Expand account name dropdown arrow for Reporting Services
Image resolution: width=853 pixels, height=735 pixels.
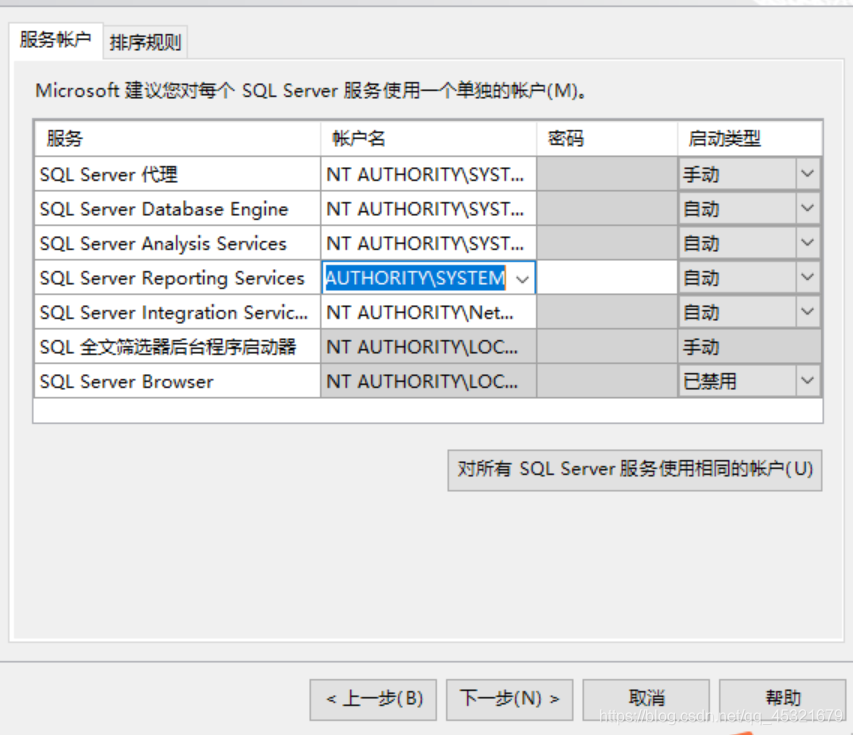click(x=522, y=279)
